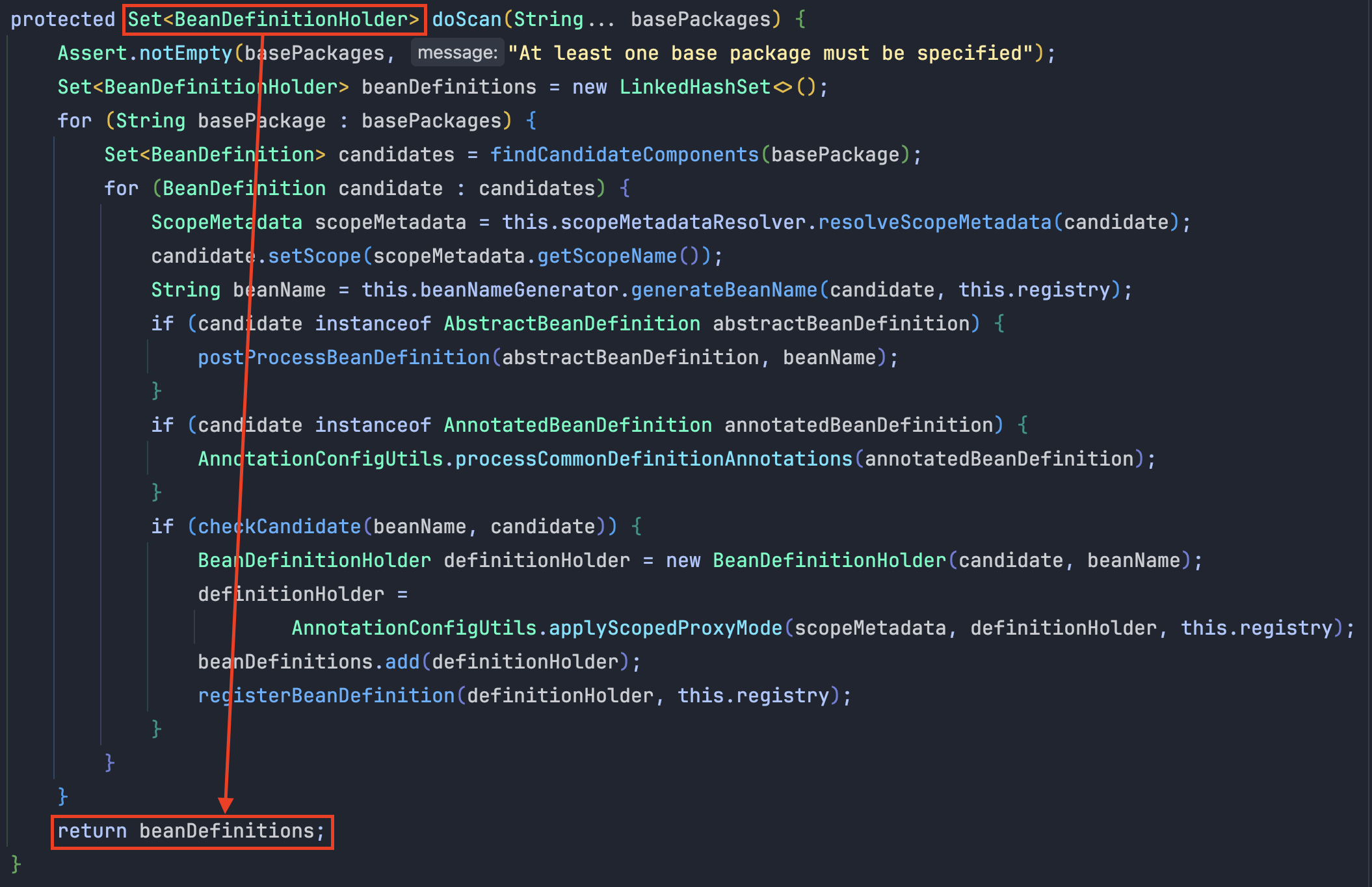Click Set<BeanDefinitionHolder> return type
This screenshot has height=887, width=1372.
tap(274, 20)
